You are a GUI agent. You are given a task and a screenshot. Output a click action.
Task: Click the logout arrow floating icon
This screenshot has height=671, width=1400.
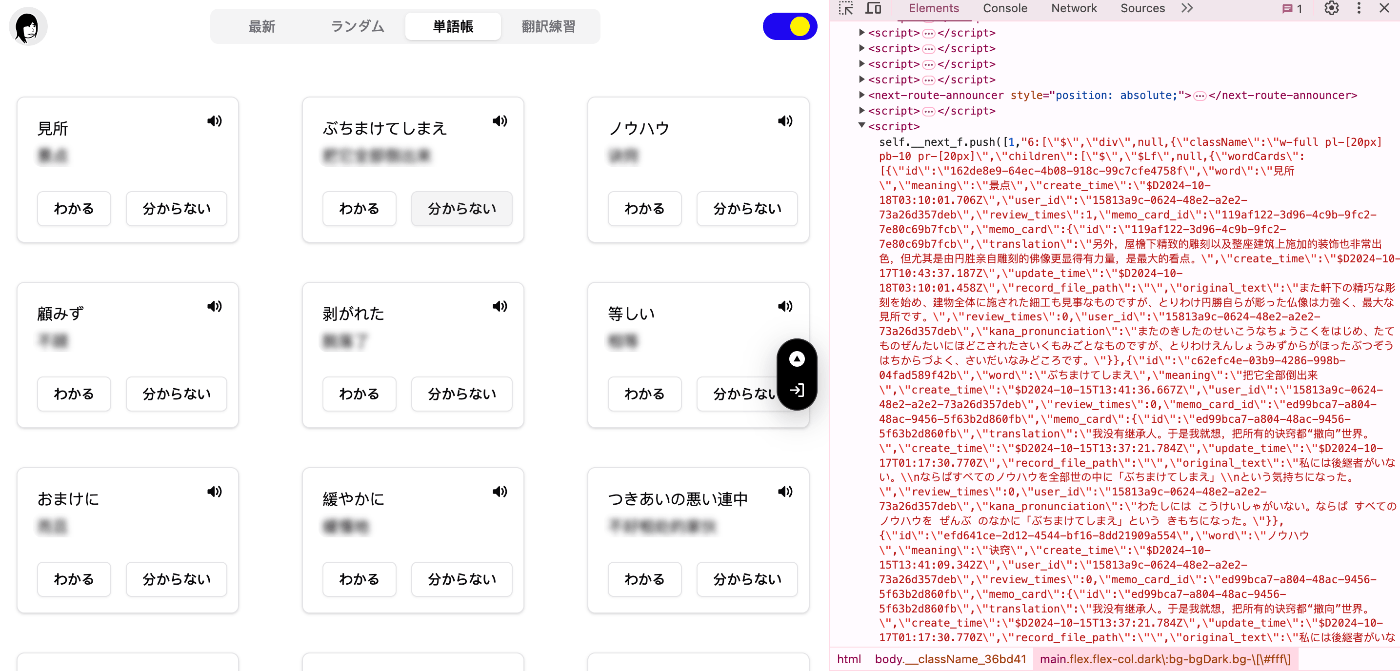click(797, 390)
